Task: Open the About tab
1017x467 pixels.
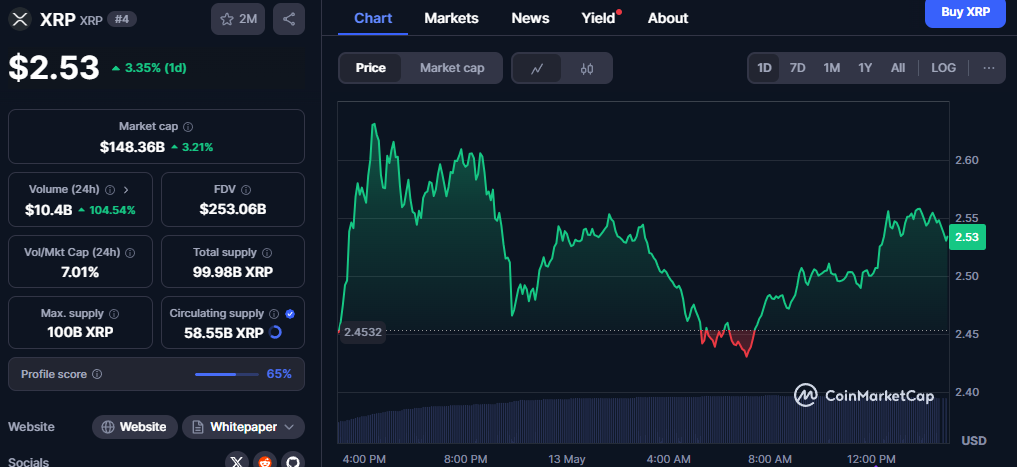Action: click(x=668, y=18)
